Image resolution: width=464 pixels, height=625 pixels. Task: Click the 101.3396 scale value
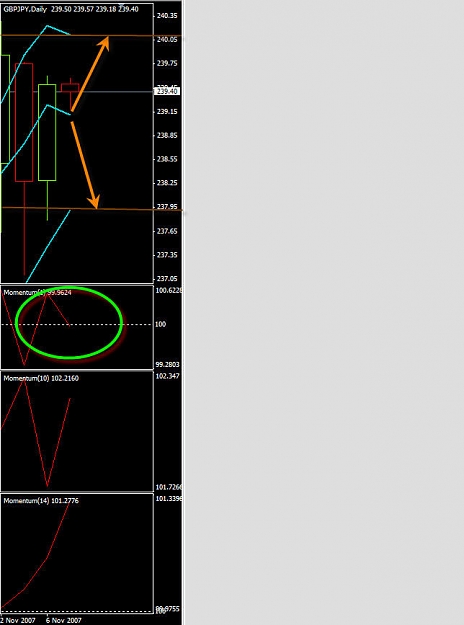click(x=168, y=499)
